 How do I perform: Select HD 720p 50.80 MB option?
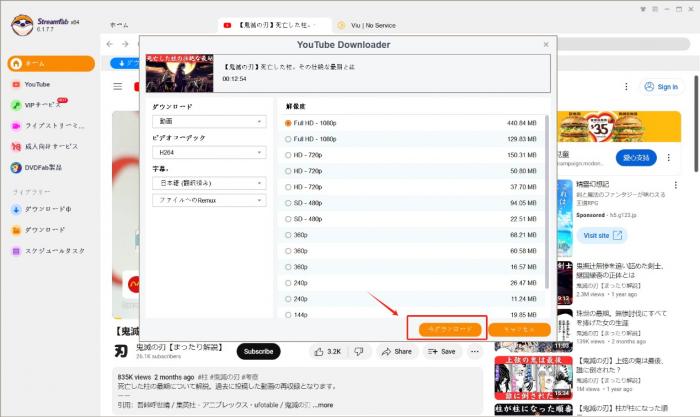(x=410, y=171)
